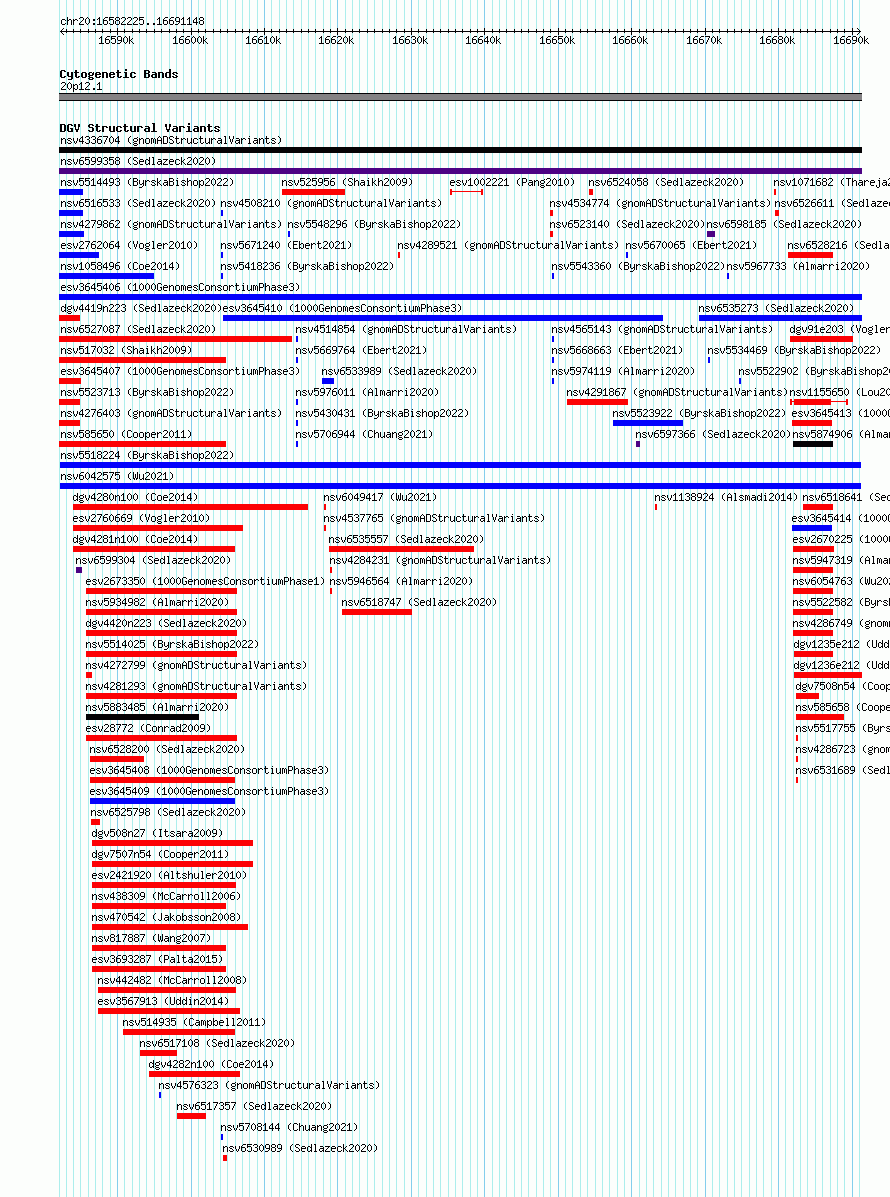Click the nsv5669764 (Ebert2021) label
The height and width of the screenshot is (1197, 890).
point(361,350)
